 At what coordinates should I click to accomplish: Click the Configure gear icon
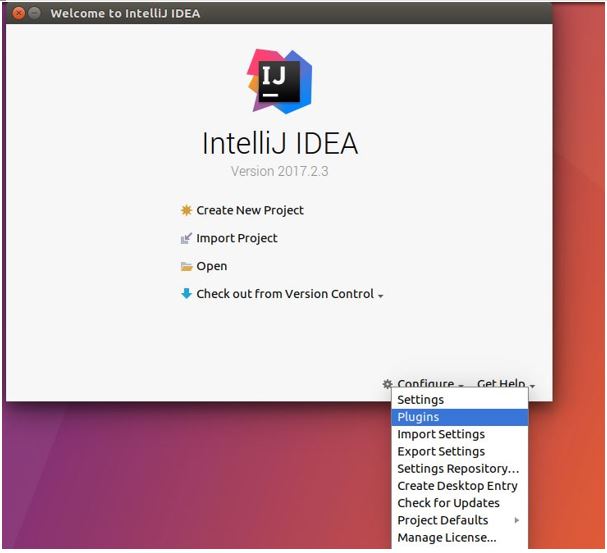tap(387, 384)
